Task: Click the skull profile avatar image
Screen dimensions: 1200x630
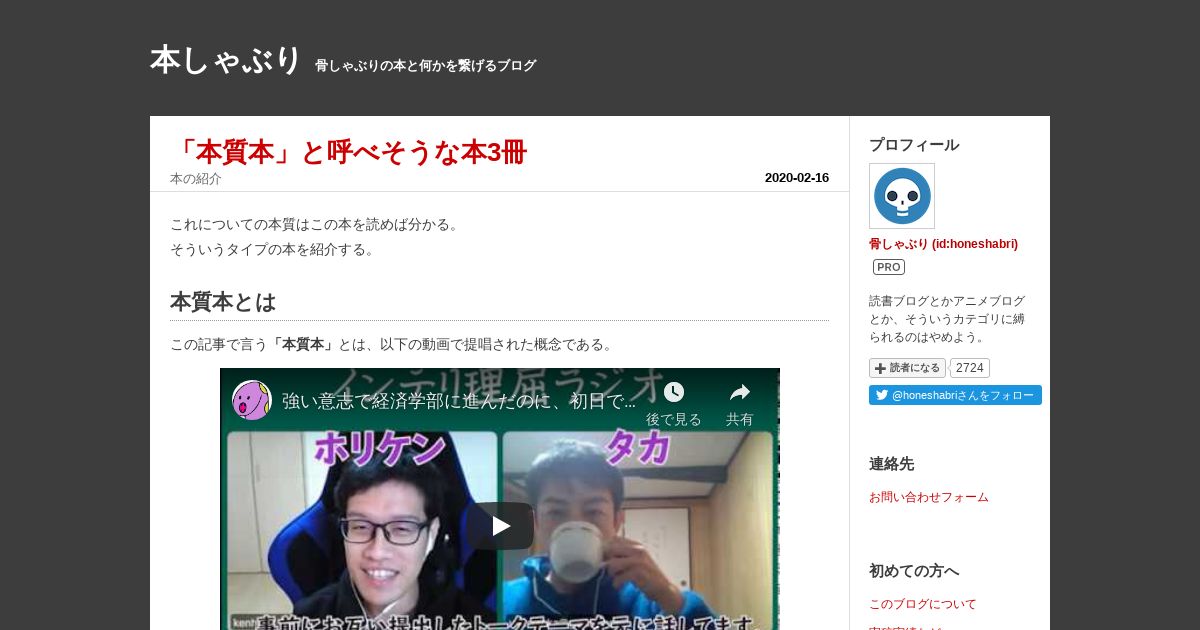Action: pyautogui.click(x=902, y=196)
